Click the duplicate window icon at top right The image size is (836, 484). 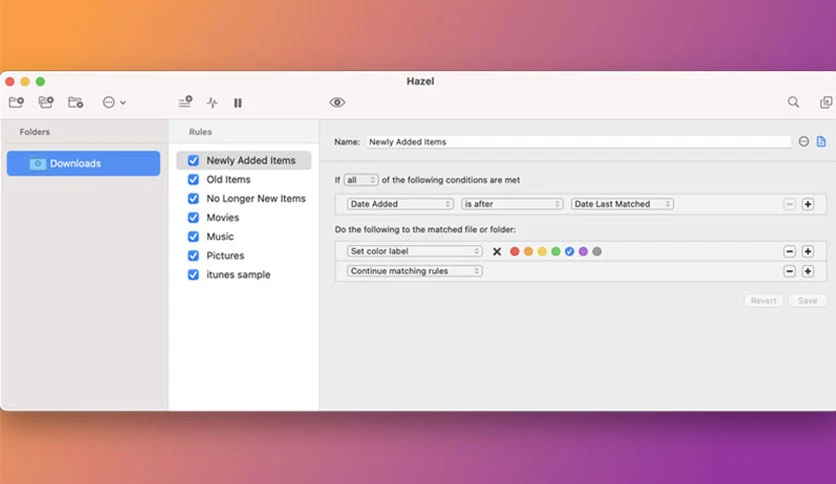[826, 102]
